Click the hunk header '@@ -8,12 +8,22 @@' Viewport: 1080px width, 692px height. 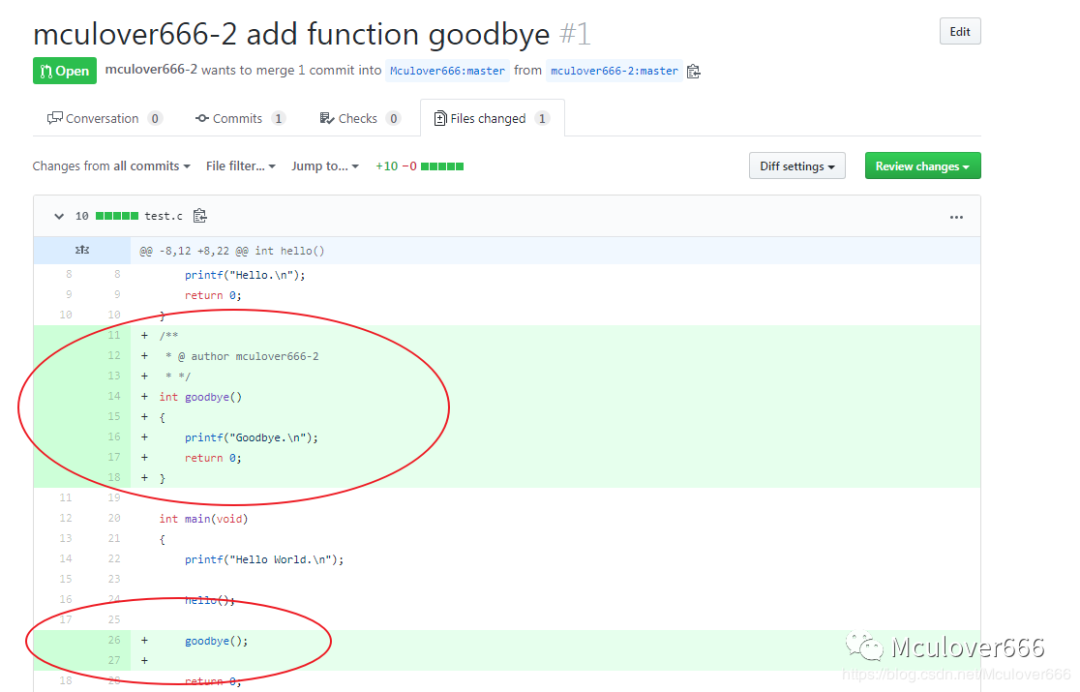[x=231, y=251]
